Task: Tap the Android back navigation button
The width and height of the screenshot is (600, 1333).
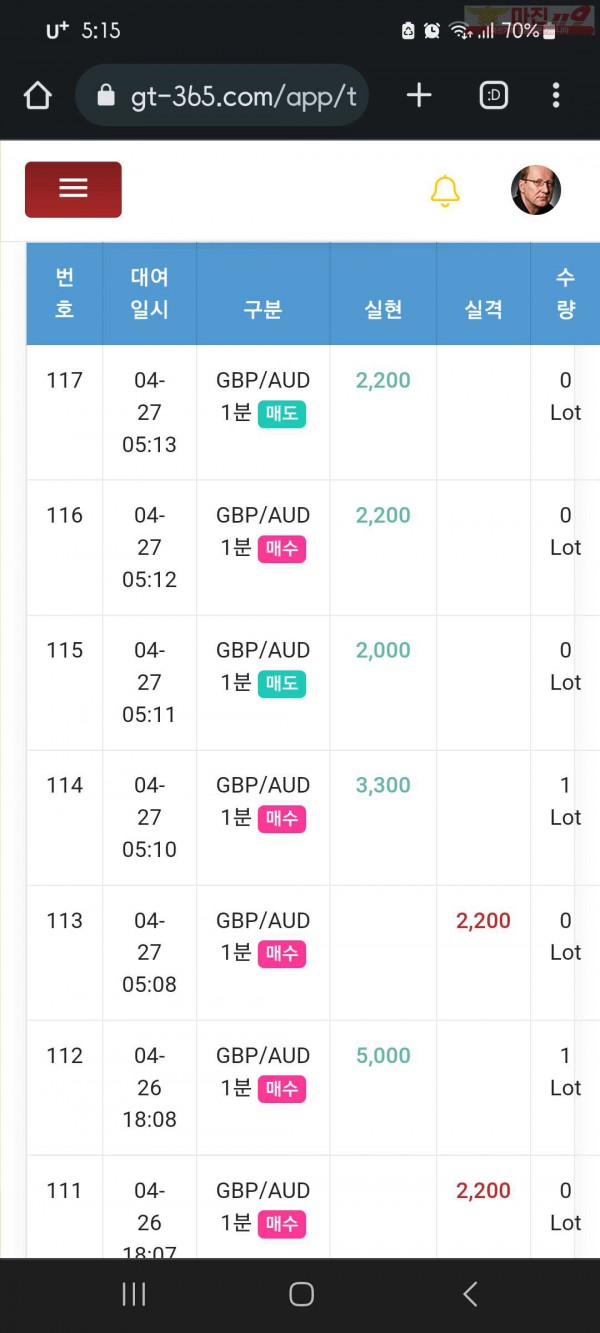Action: point(470,1294)
